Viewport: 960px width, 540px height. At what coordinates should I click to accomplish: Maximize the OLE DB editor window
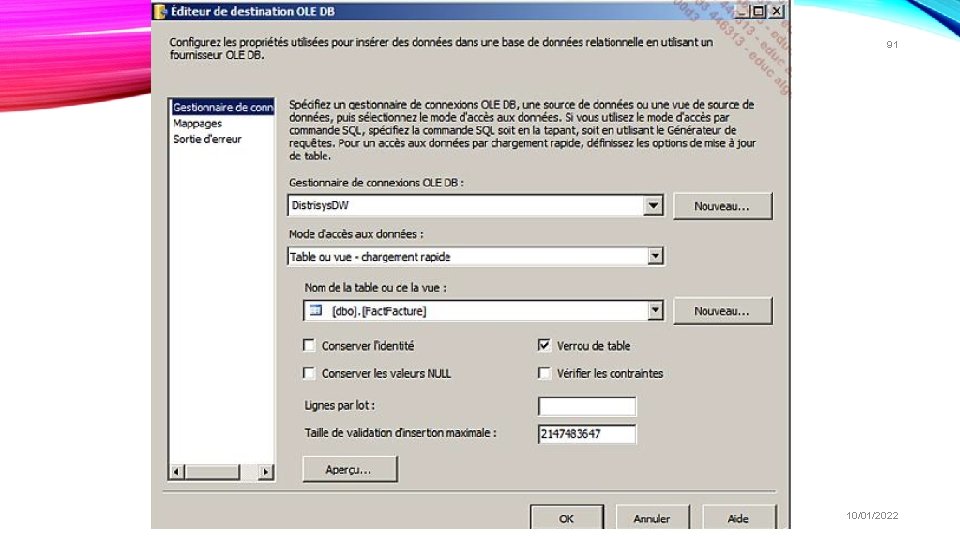[x=759, y=12]
